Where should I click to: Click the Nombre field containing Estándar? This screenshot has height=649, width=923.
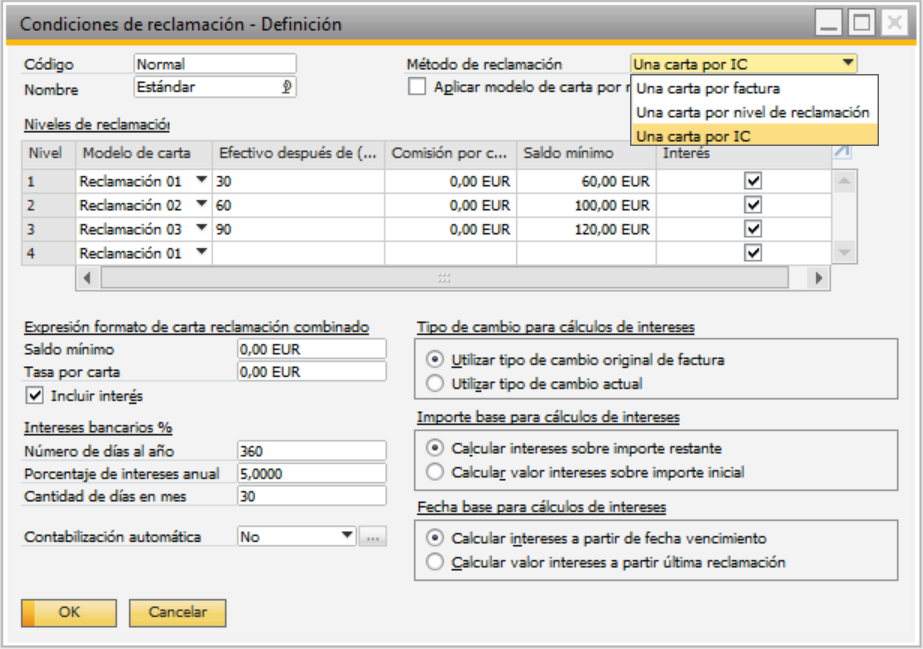[x=215, y=87]
